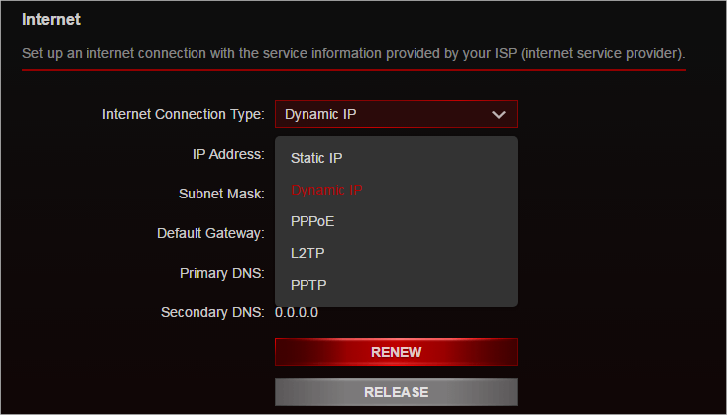Click the ISP setup description text
The height and width of the screenshot is (415, 727).
353,53
